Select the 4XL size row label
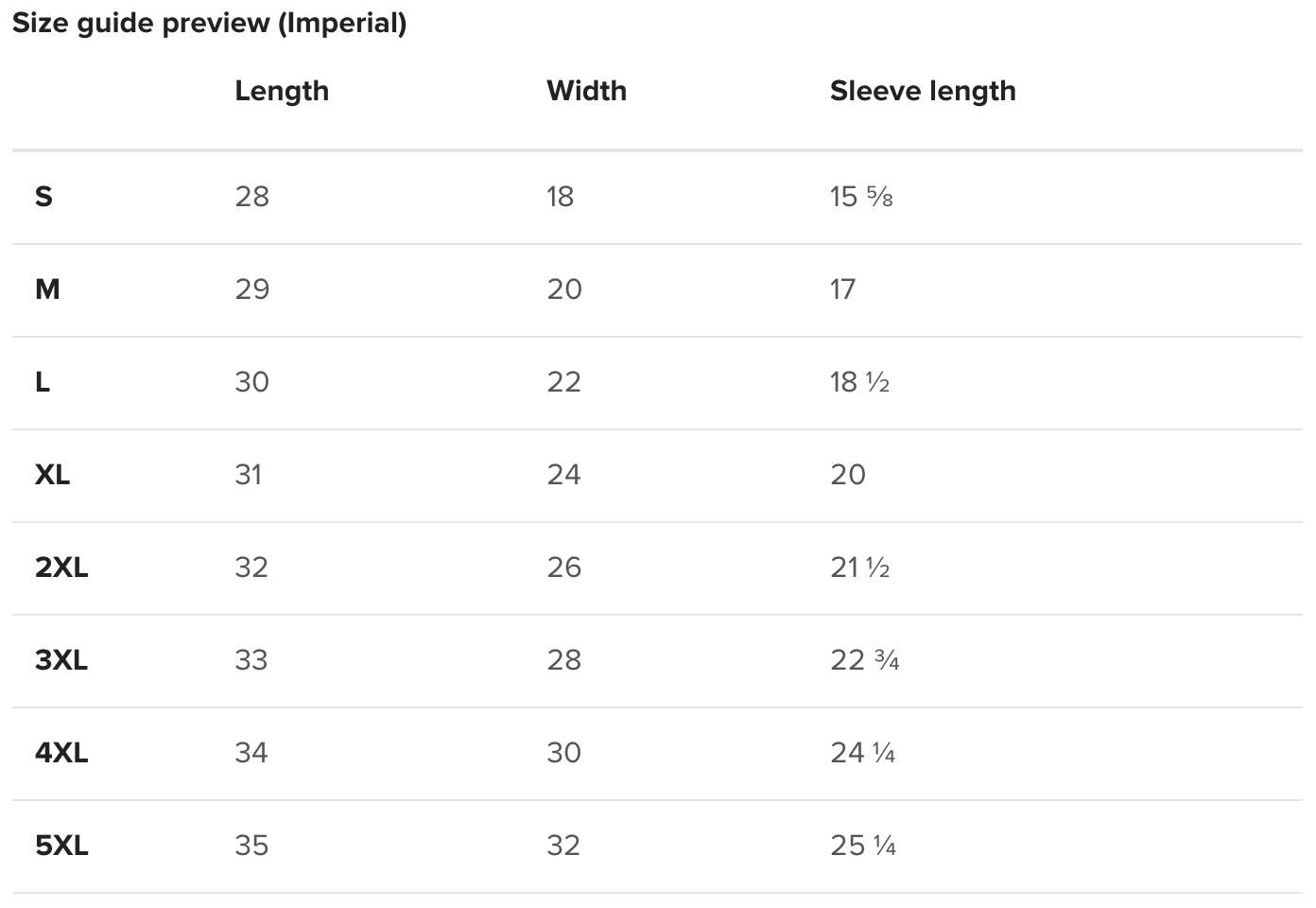This screenshot has height=908, width=1316. click(61, 753)
